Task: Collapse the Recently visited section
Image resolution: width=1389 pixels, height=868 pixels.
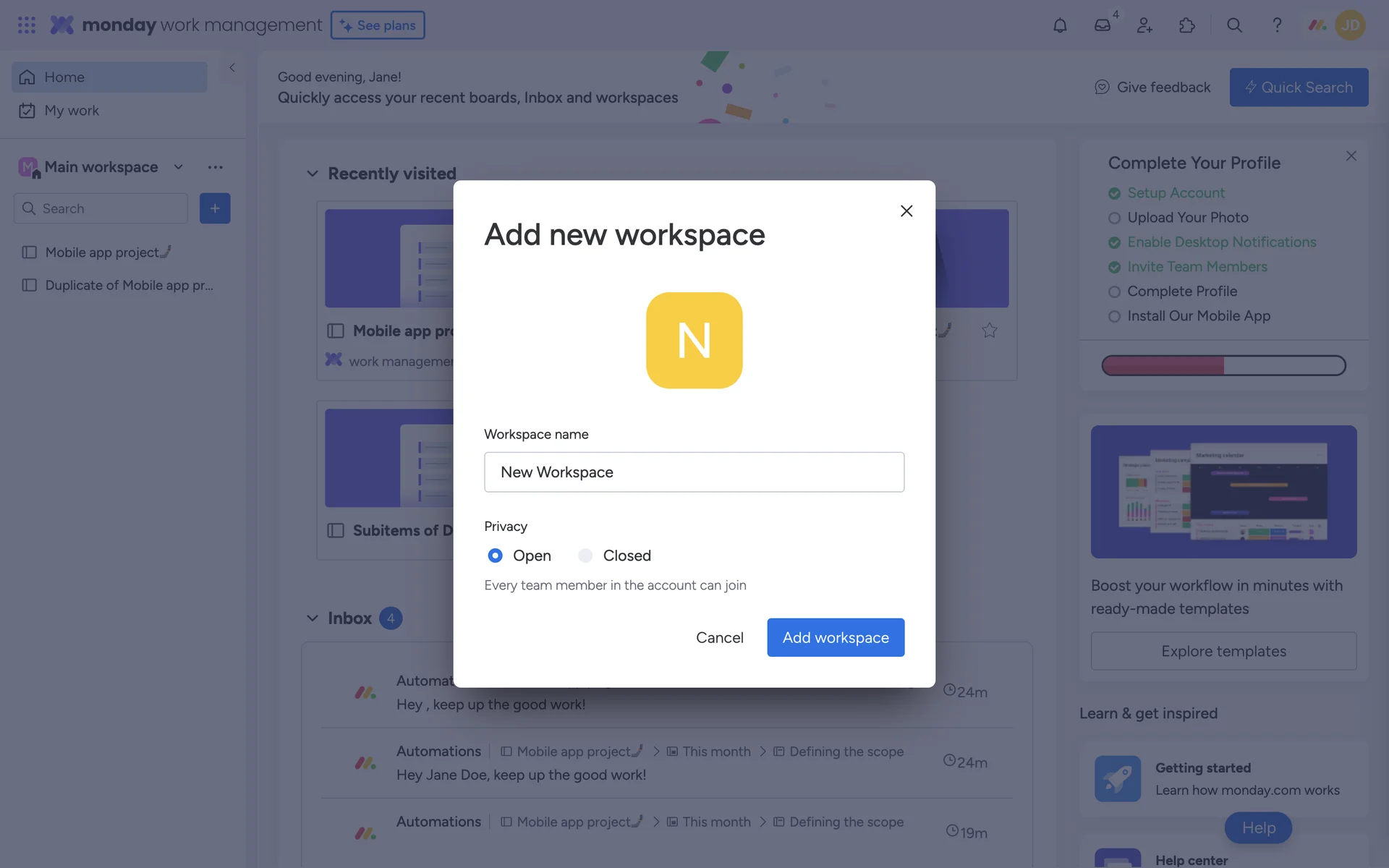Action: [x=313, y=174]
